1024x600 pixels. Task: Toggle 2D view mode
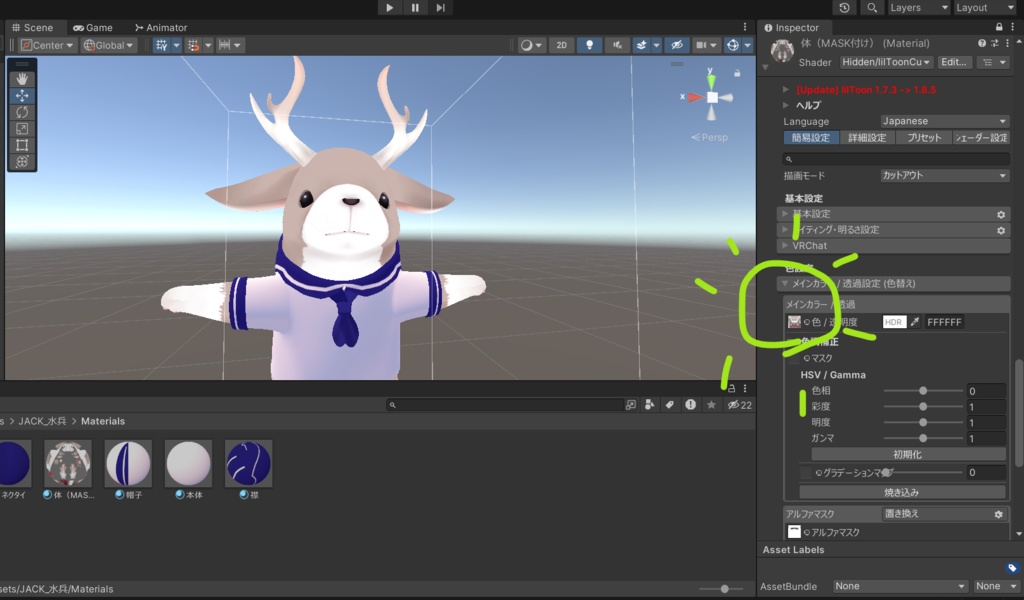point(561,45)
